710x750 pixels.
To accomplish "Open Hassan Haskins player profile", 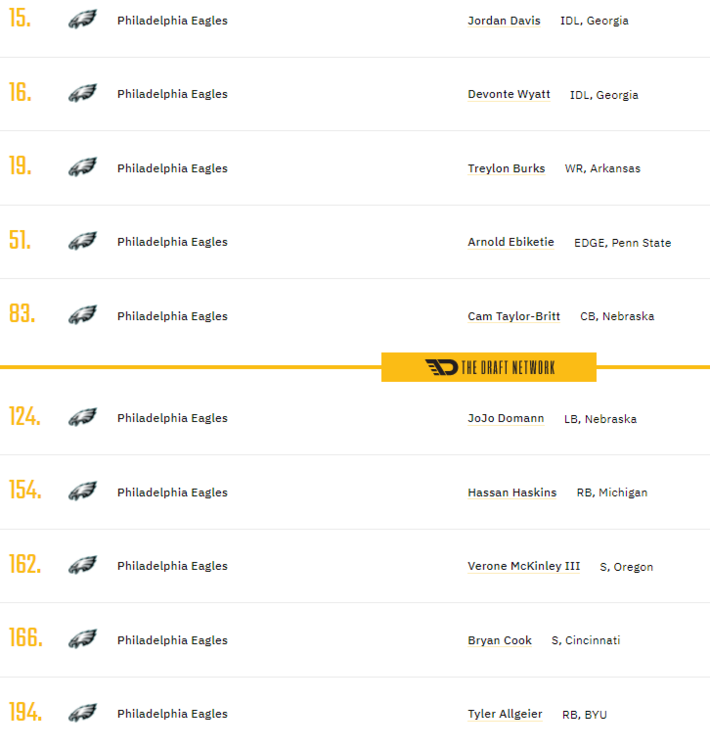I will 512,492.
